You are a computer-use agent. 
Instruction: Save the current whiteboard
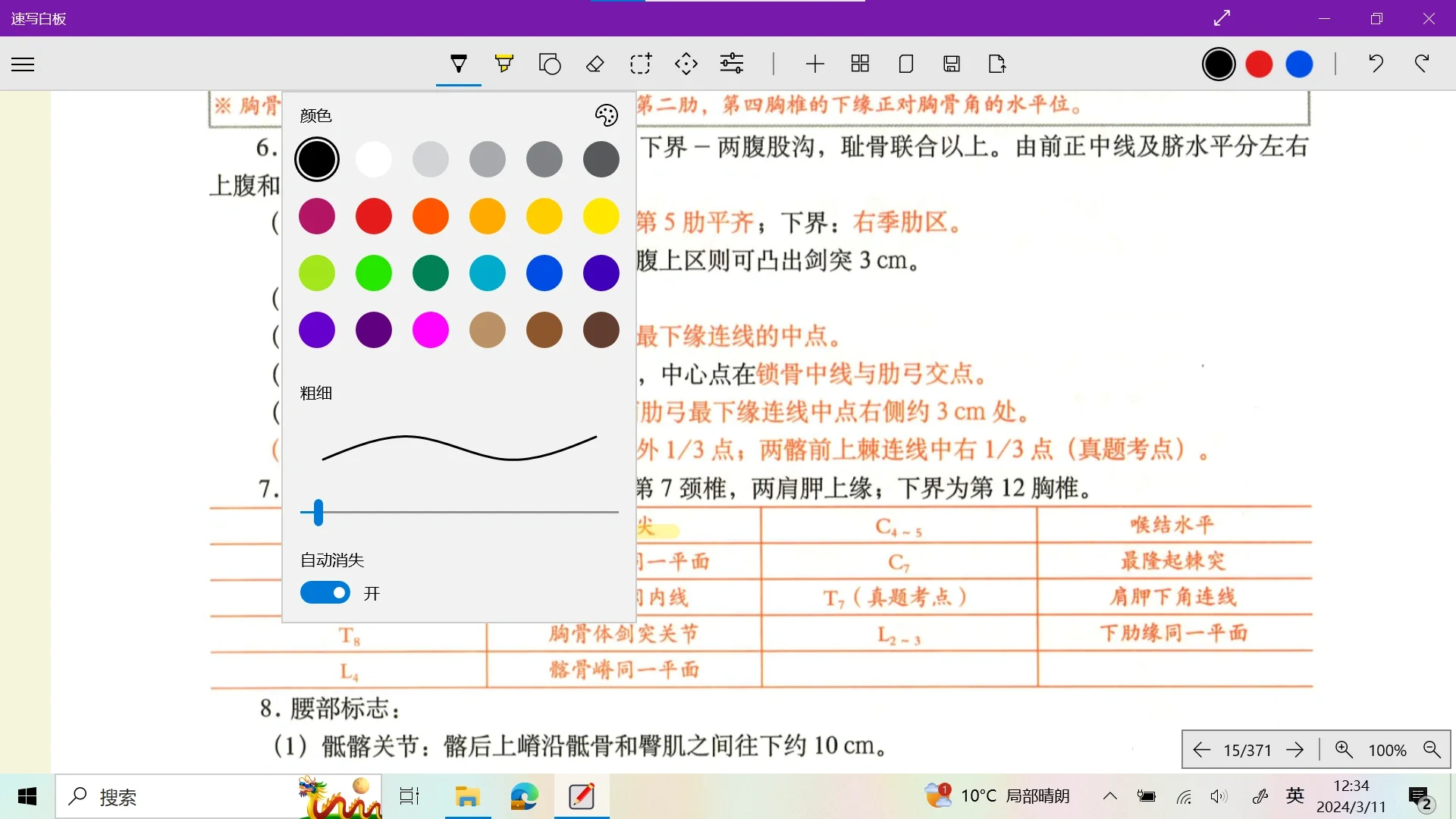point(952,64)
